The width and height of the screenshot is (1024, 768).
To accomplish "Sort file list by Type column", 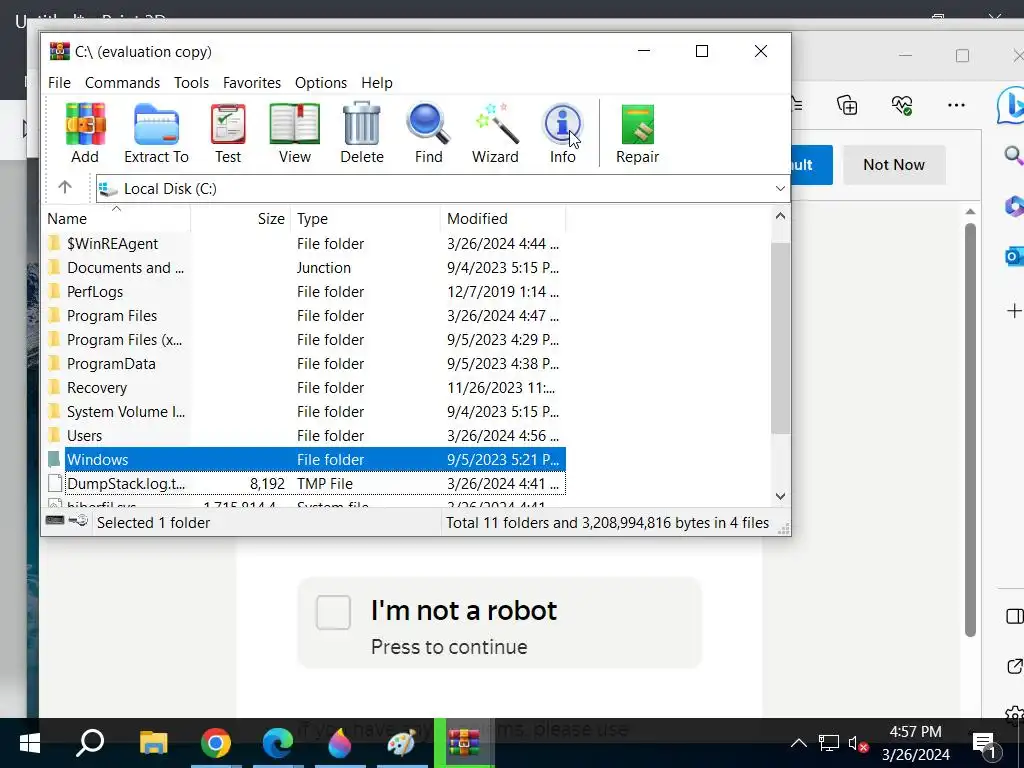I will click(x=366, y=219).
